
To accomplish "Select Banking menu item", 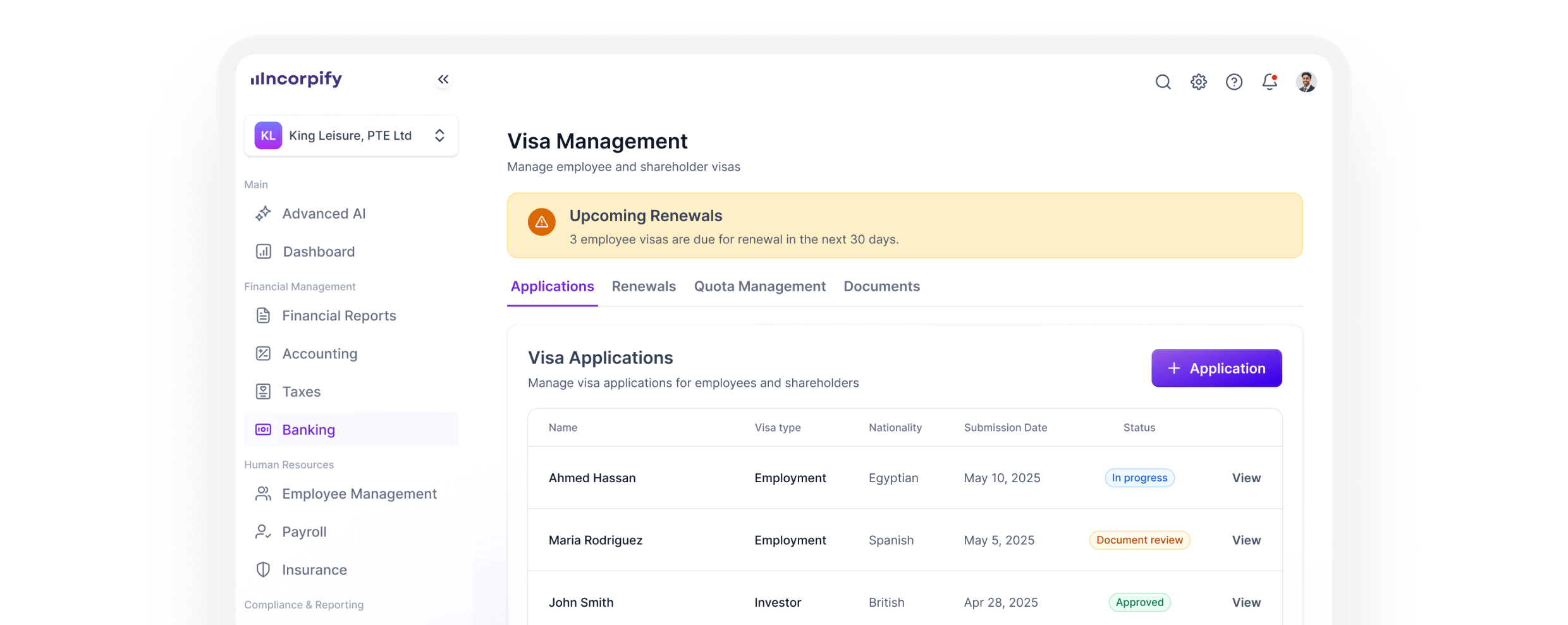I will click(309, 430).
